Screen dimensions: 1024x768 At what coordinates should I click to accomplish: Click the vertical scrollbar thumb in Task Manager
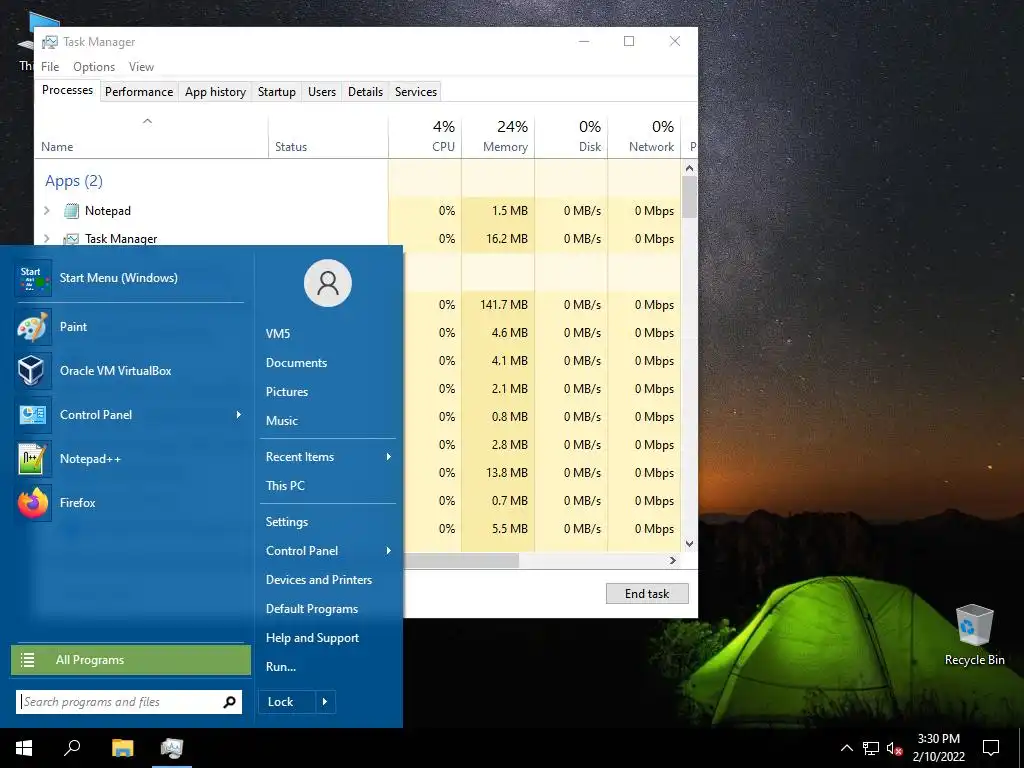(x=689, y=197)
